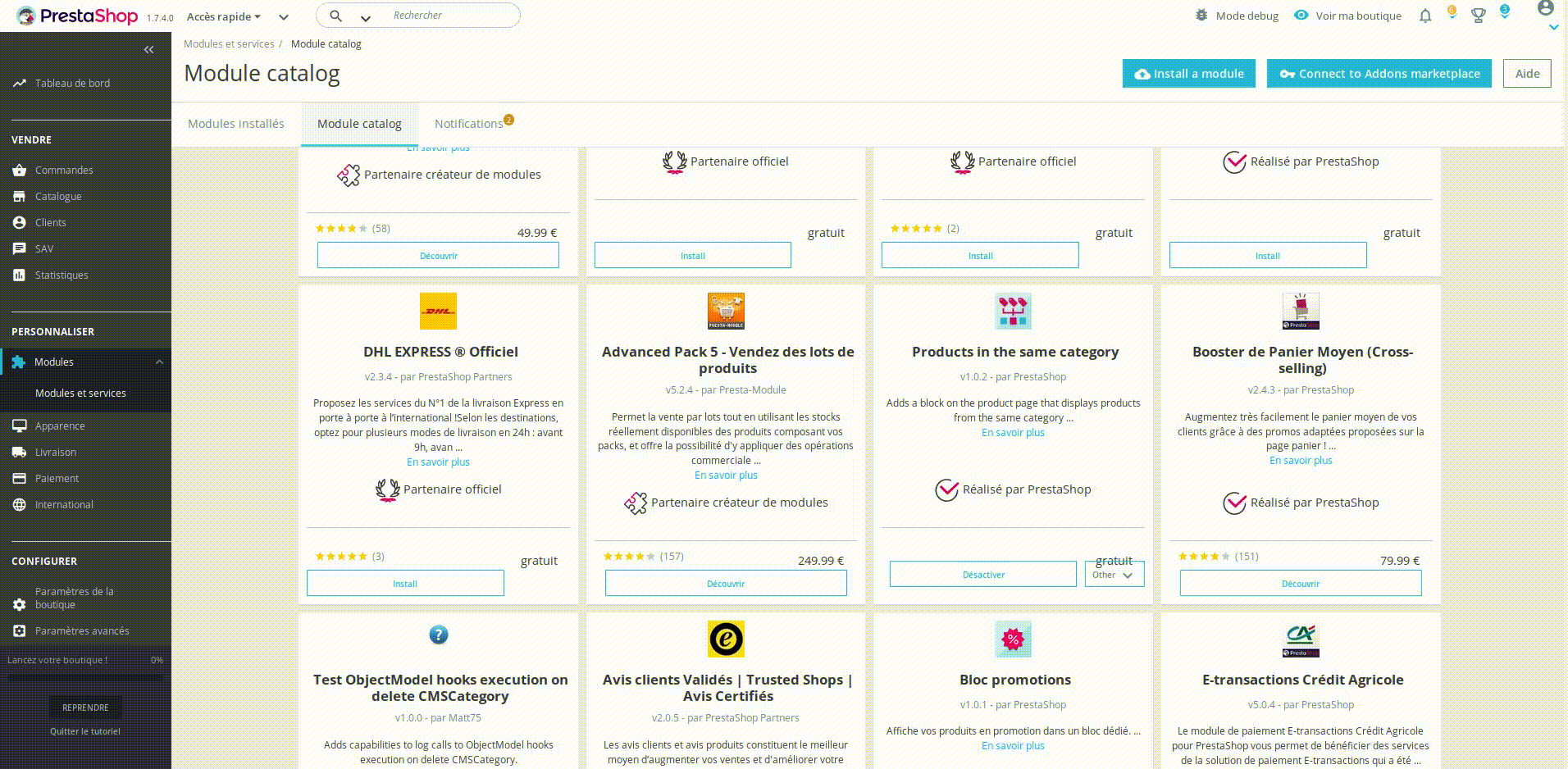
Task: Open the Catalogue section
Action: pyautogui.click(x=57, y=196)
